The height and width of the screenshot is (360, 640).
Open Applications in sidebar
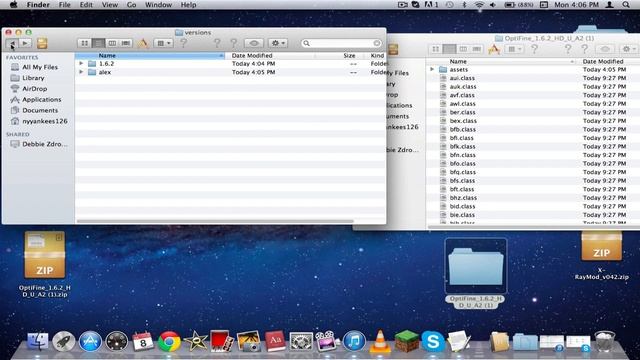(x=42, y=100)
